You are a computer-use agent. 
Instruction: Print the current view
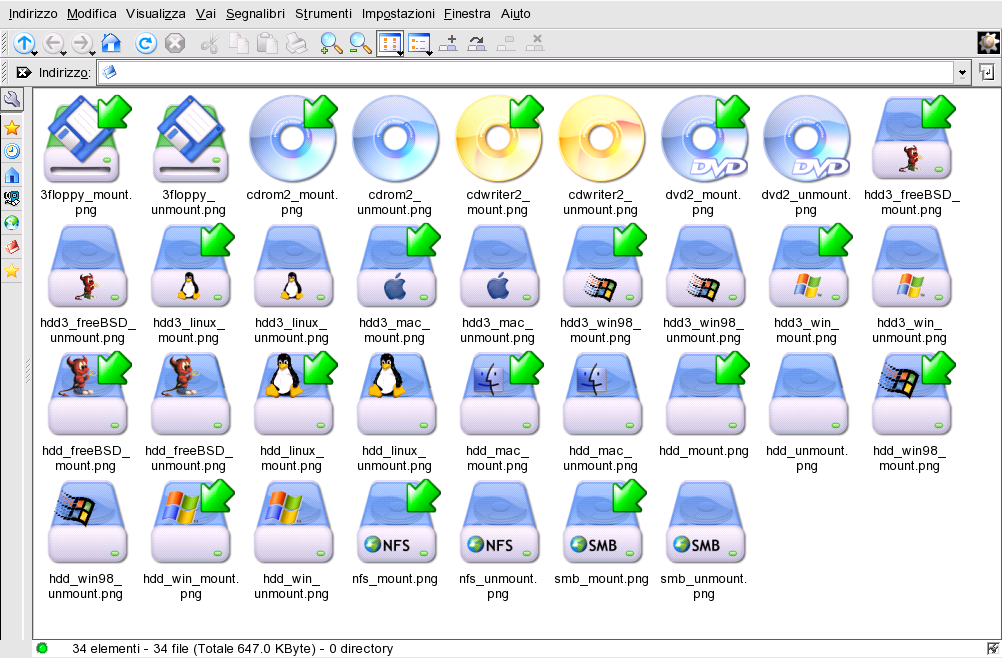(297, 43)
